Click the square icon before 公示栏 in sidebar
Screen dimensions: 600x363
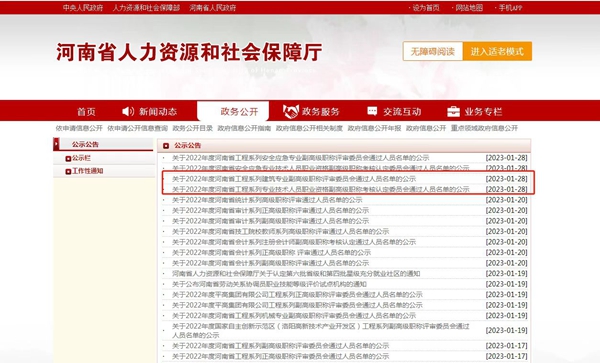(x=68, y=158)
